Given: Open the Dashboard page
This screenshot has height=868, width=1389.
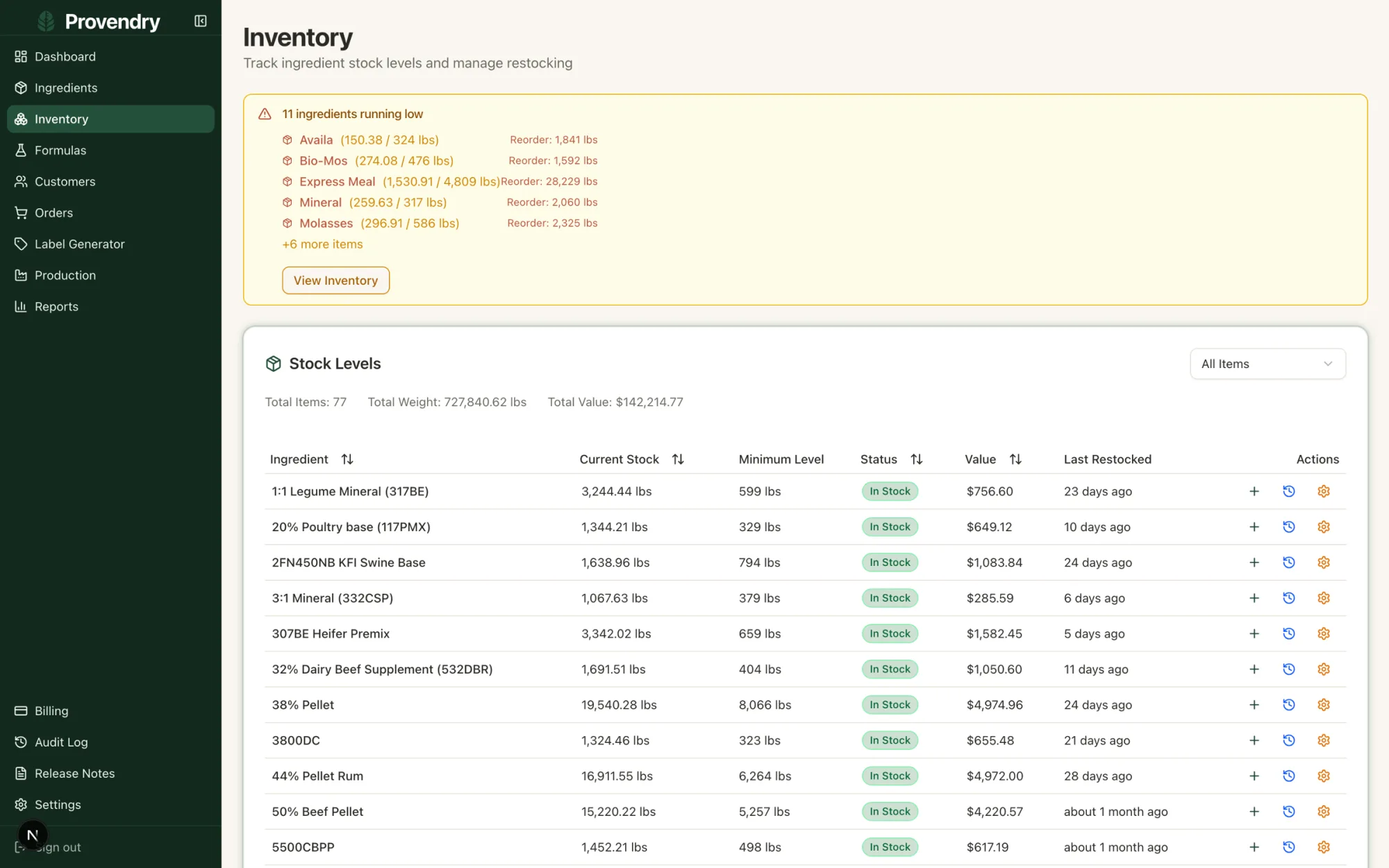Looking at the screenshot, I should click(x=110, y=56).
